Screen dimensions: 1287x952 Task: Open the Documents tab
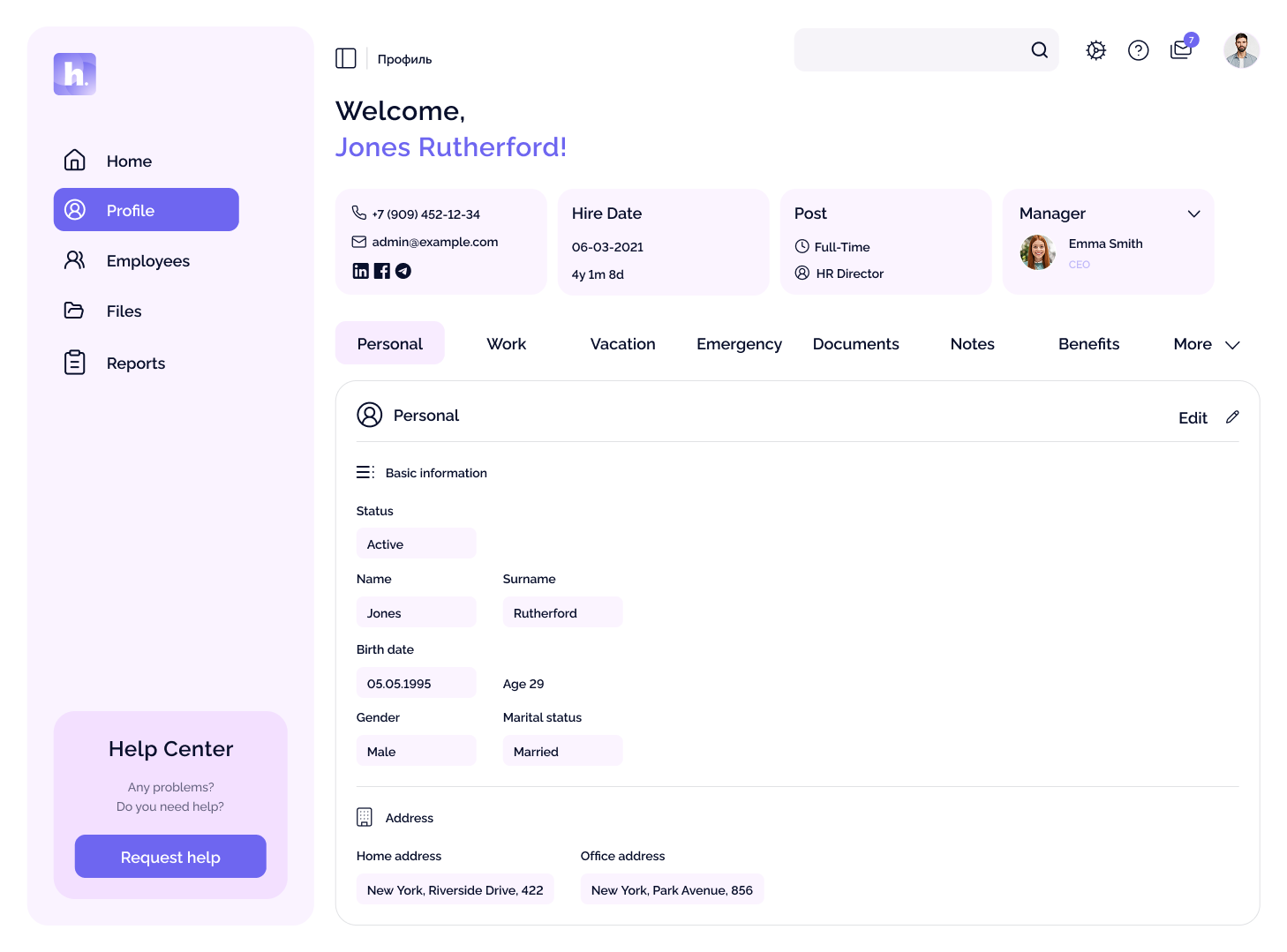(855, 343)
